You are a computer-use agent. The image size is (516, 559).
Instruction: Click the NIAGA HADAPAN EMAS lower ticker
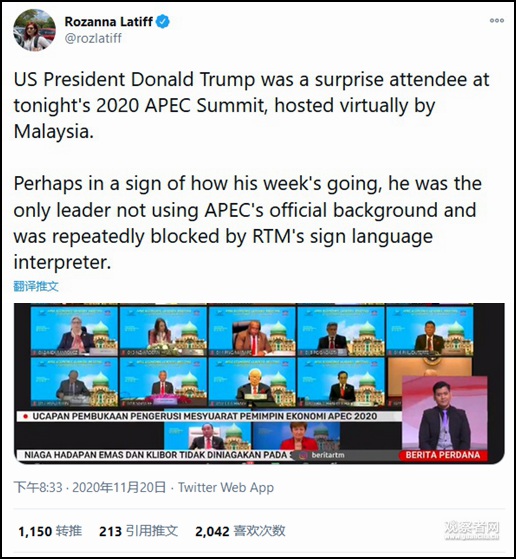point(157,455)
